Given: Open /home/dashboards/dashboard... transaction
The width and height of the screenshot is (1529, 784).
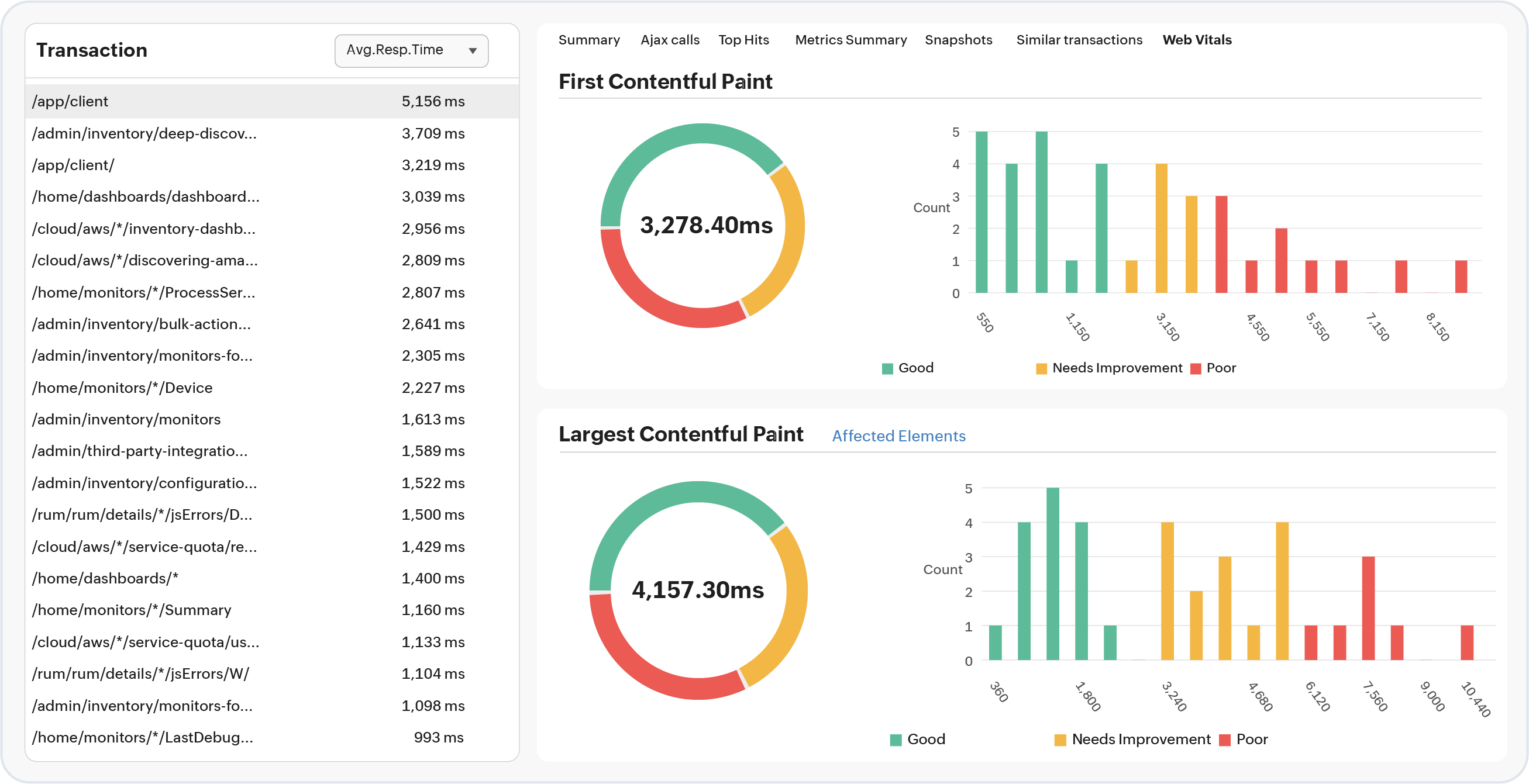Looking at the screenshot, I should [272, 197].
